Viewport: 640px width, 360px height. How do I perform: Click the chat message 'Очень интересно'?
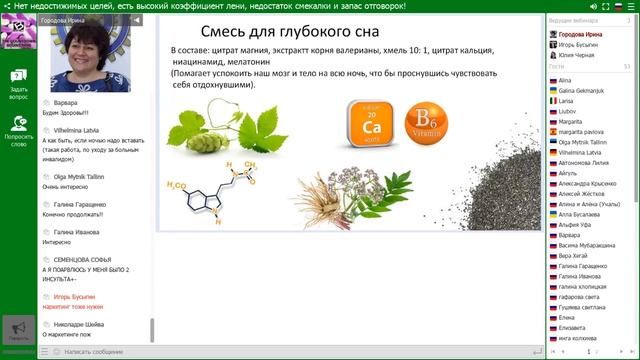pos(65,187)
